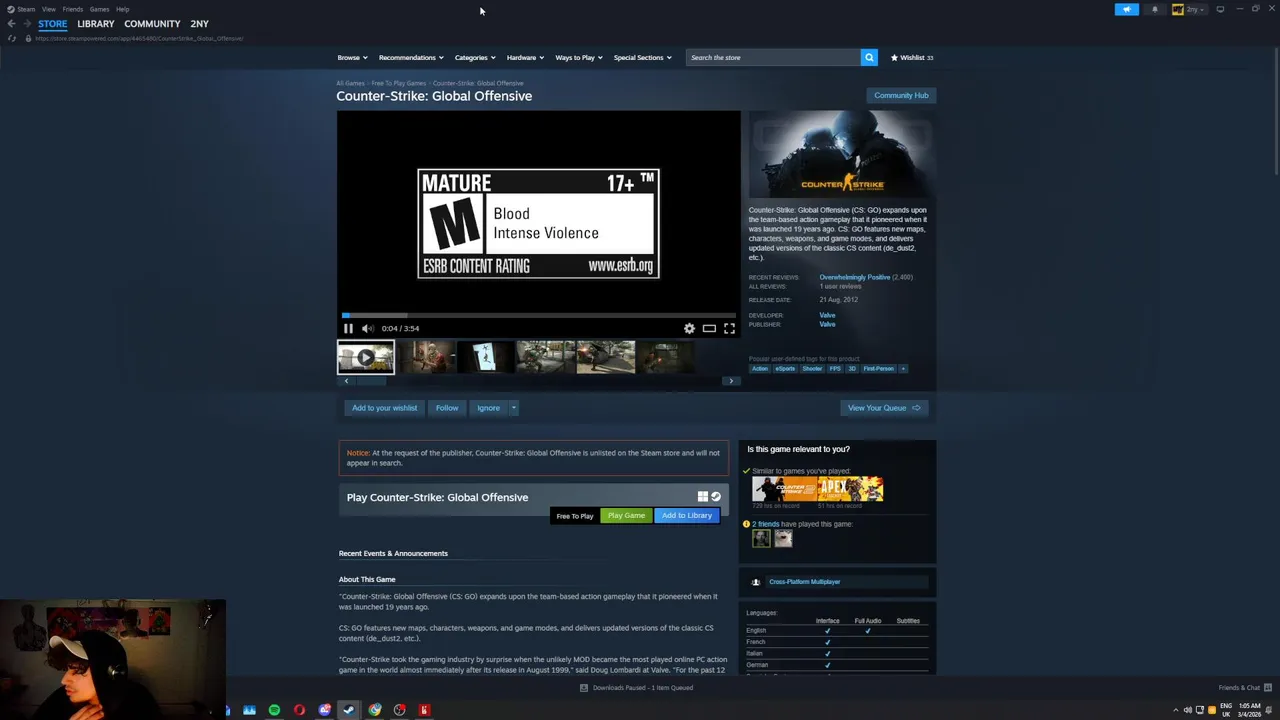Open Spotify from the taskbar
The image size is (1280, 720).
coord(274,710)
